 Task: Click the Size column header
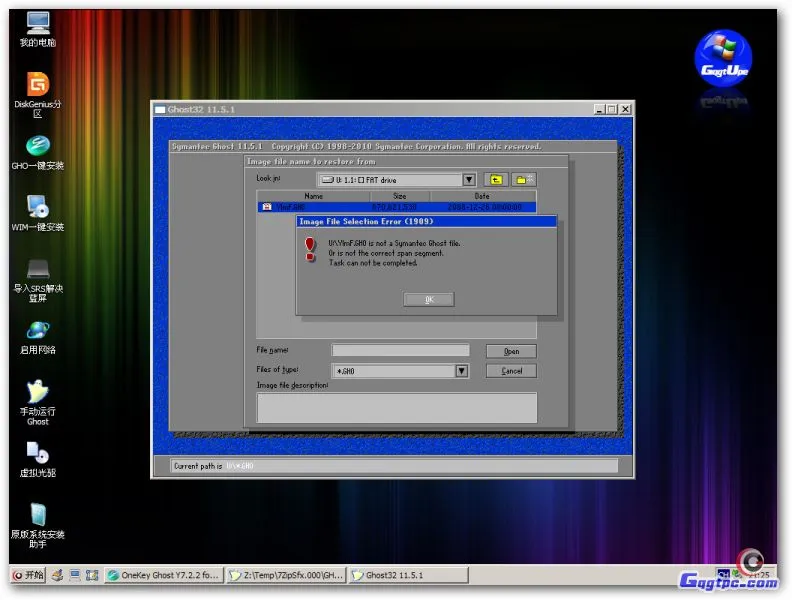tap(400, 196)
